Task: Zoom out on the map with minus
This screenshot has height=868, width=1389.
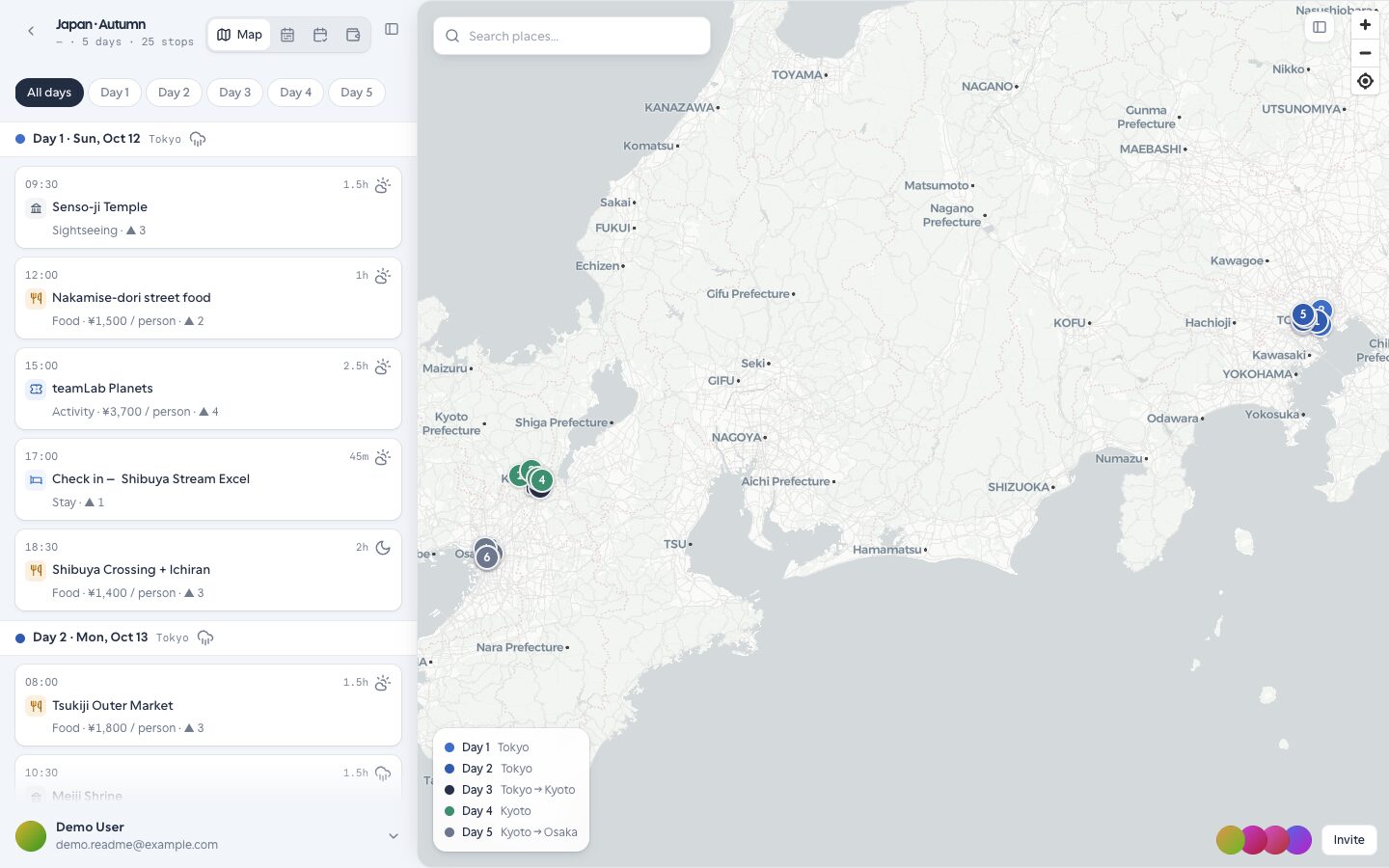Action: point(1365,53)
